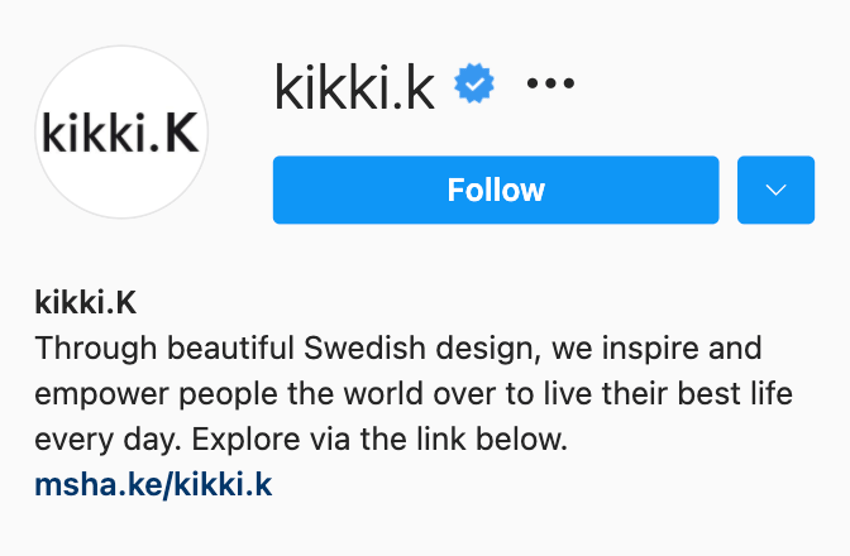Click the capital K in the avatar logo
Image resolution: width=850 pixels, height=556 pixels.
182,133
